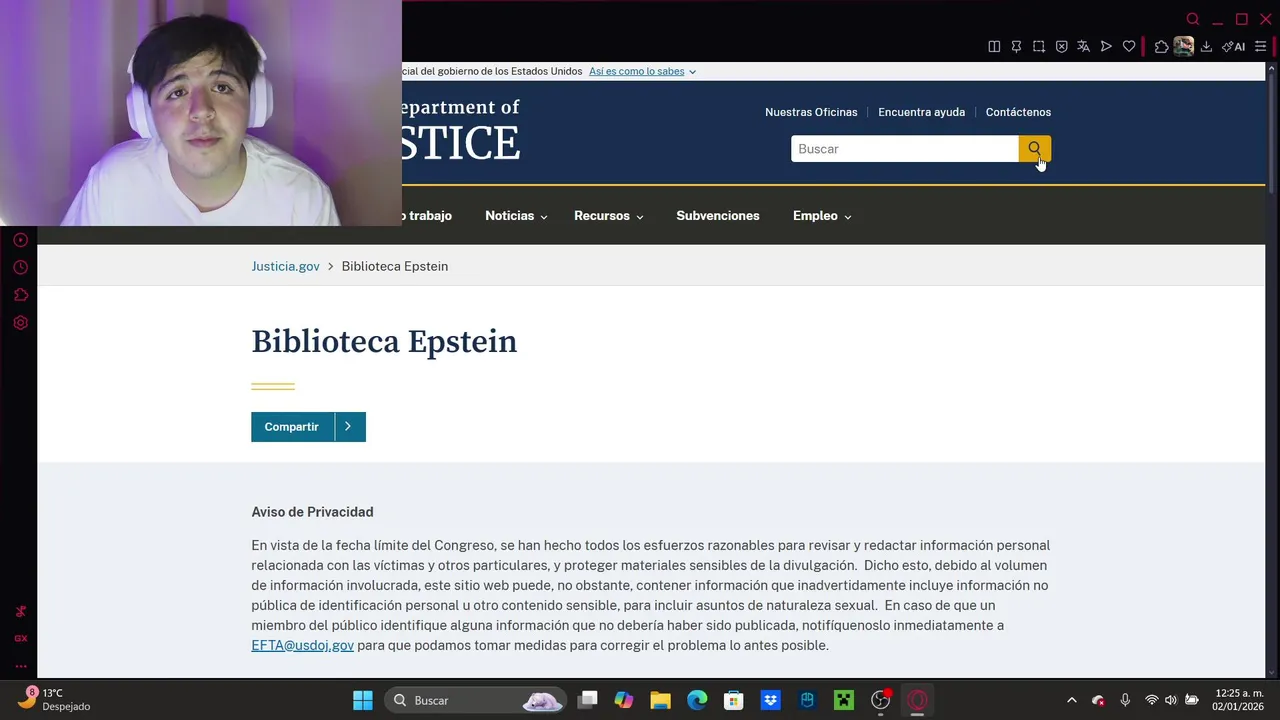
Task: Expand the Empleo dropdown menu
Action: coord(822,216)
